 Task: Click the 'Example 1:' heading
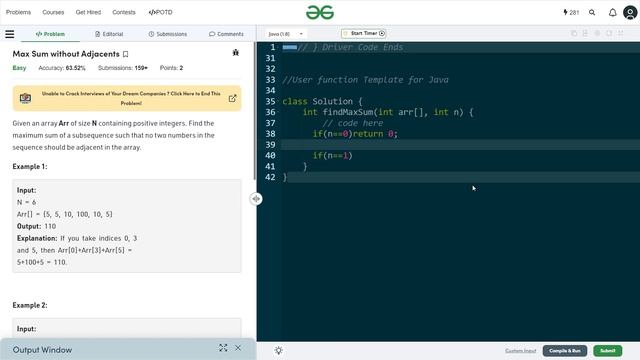point(30,167)
